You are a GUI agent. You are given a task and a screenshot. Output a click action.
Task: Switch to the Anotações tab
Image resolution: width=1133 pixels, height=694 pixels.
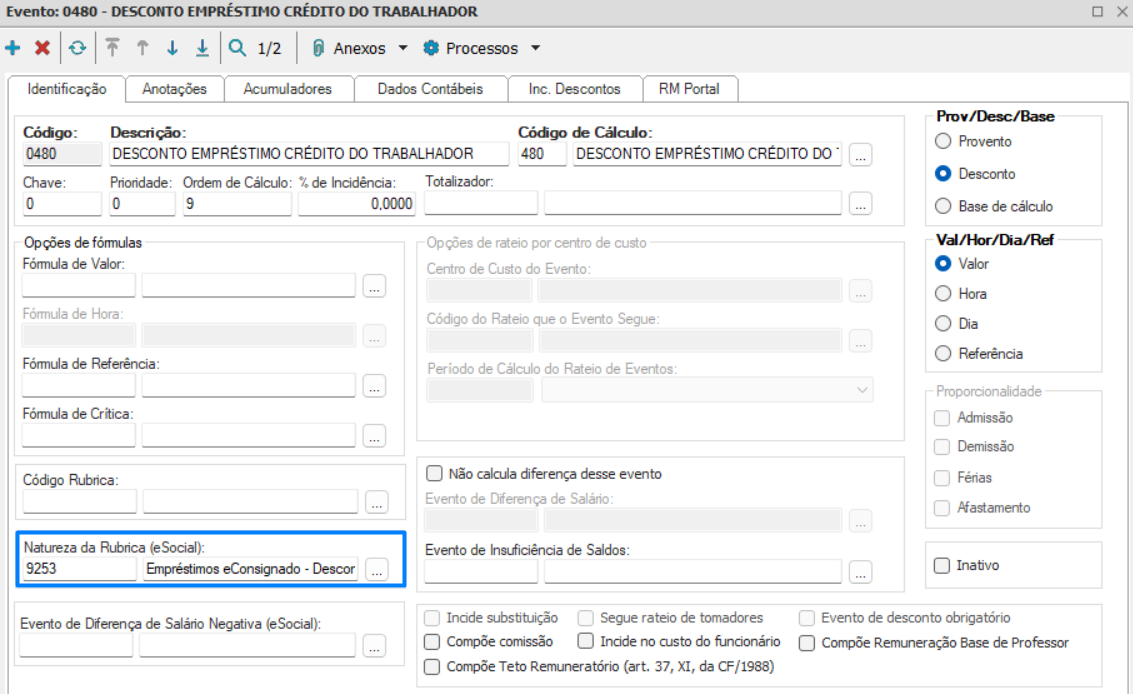(x=174, y=89)
